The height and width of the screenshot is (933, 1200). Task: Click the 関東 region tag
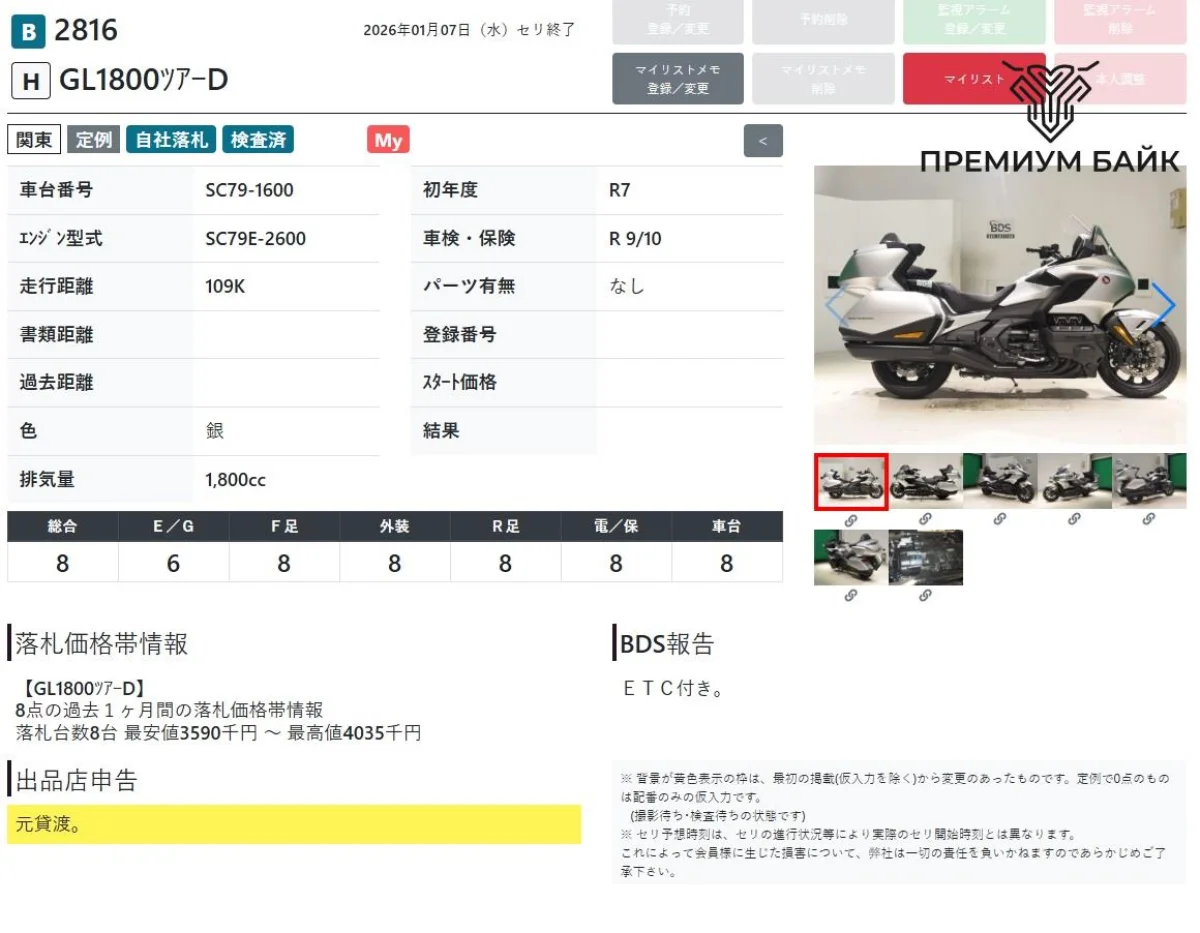[34, 140]
